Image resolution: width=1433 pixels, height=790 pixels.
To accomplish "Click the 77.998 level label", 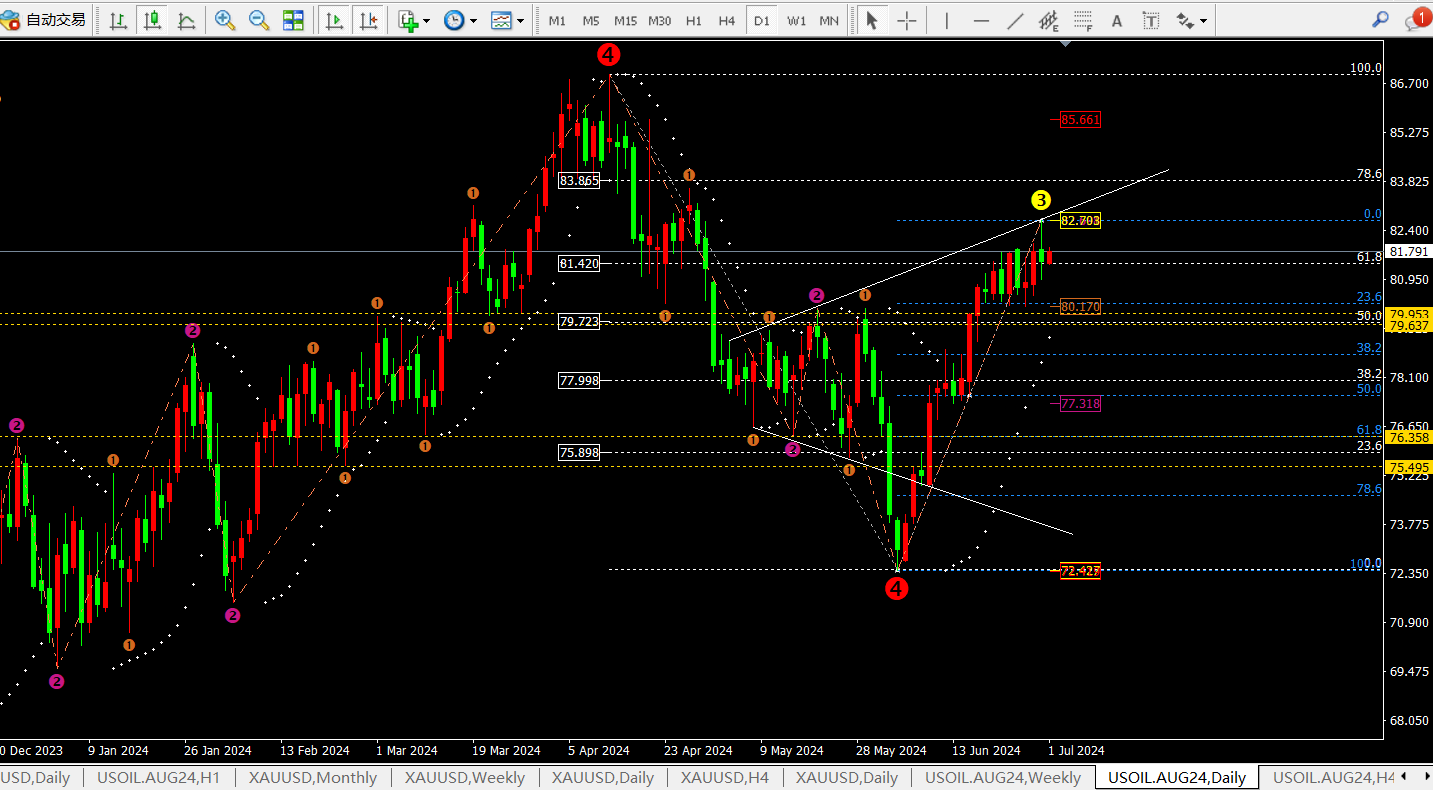I will tap(580, 381).
